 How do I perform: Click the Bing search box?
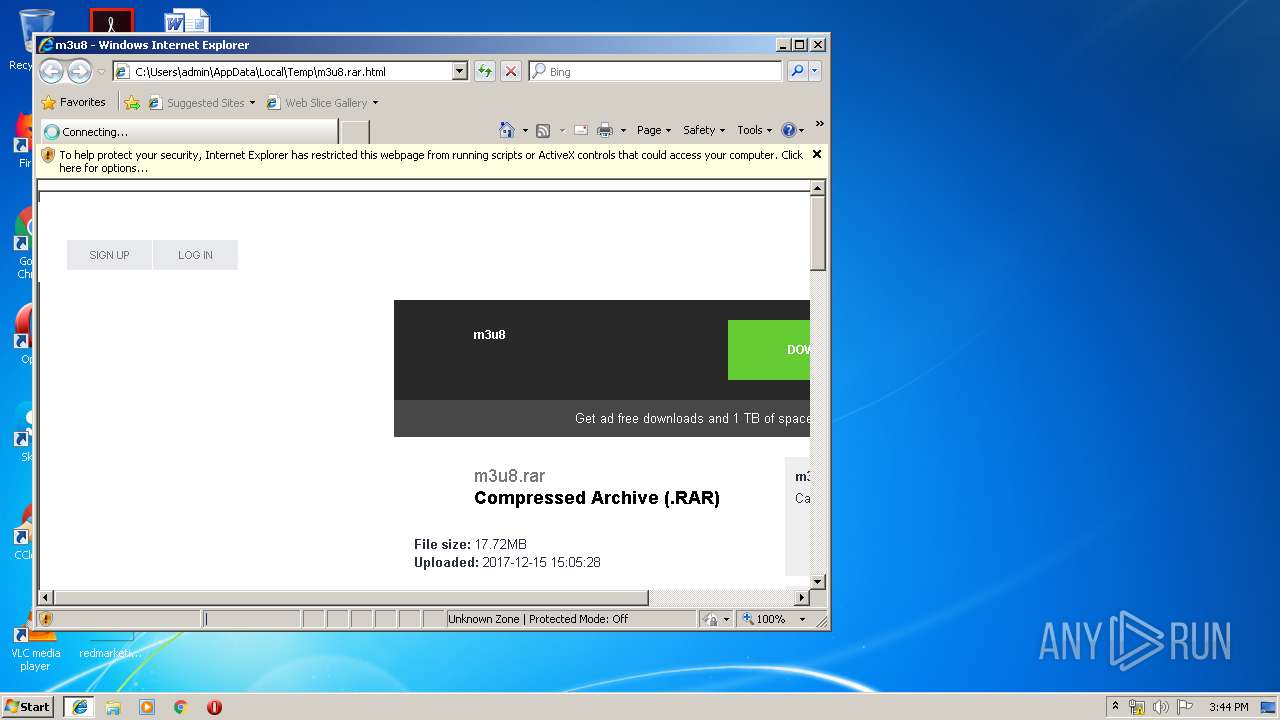[655, 72]
